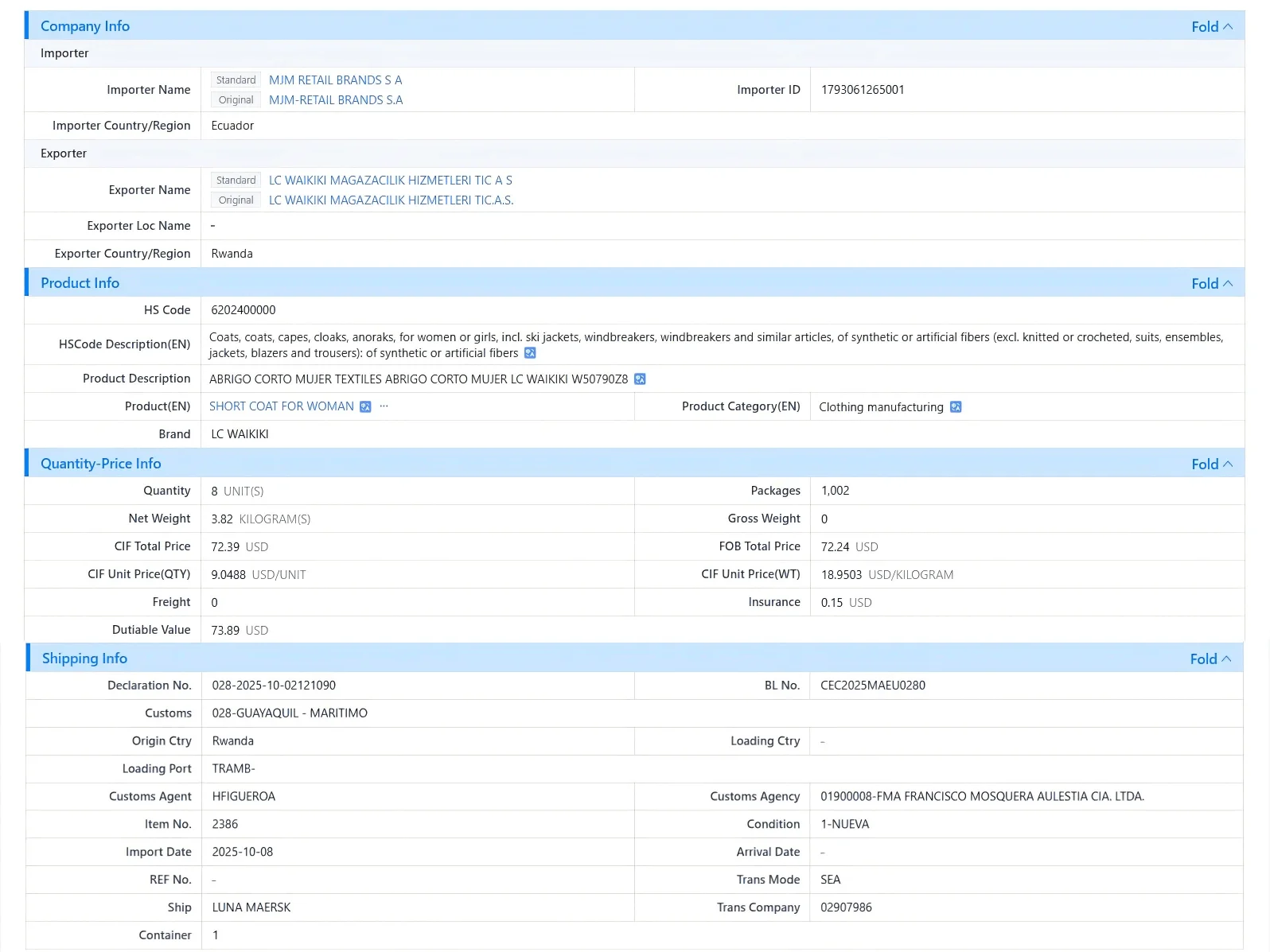Image resolution: width=1270 pixels, height=952 pixels.
Task: Collapse the Company Info section
Action: tap(1212, 26)
